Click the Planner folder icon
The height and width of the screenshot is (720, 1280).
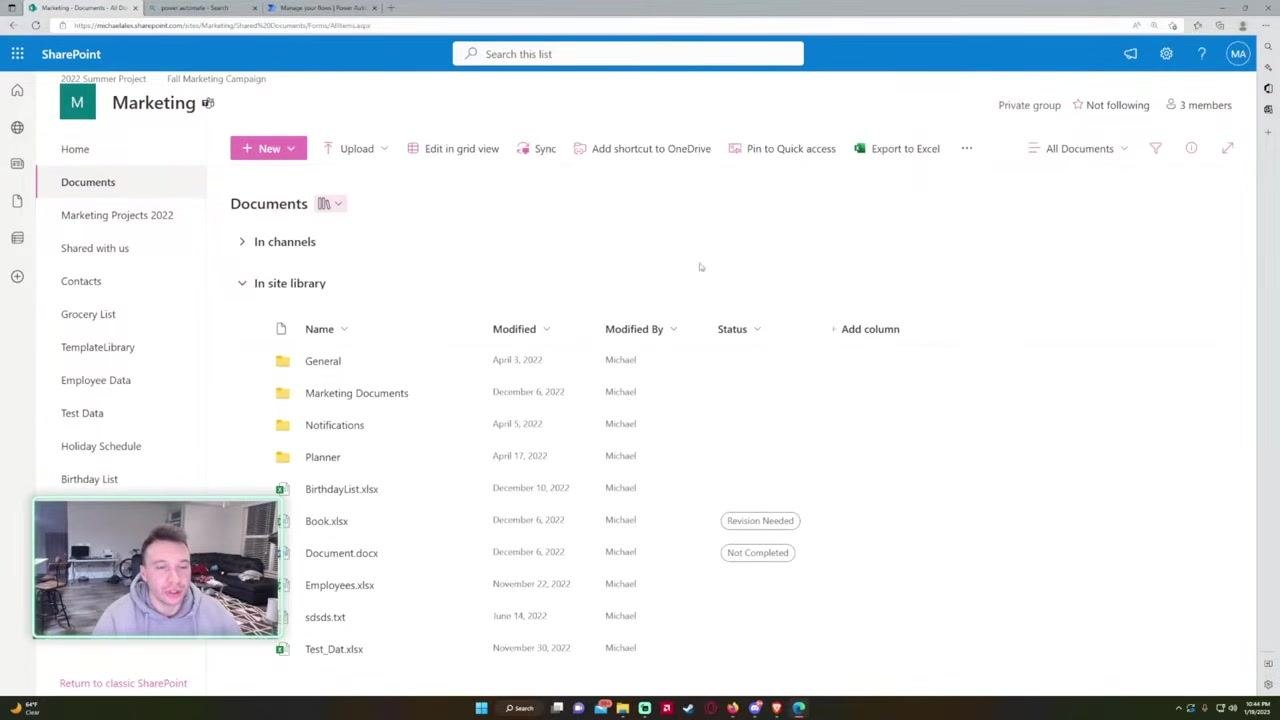point(283,457)
